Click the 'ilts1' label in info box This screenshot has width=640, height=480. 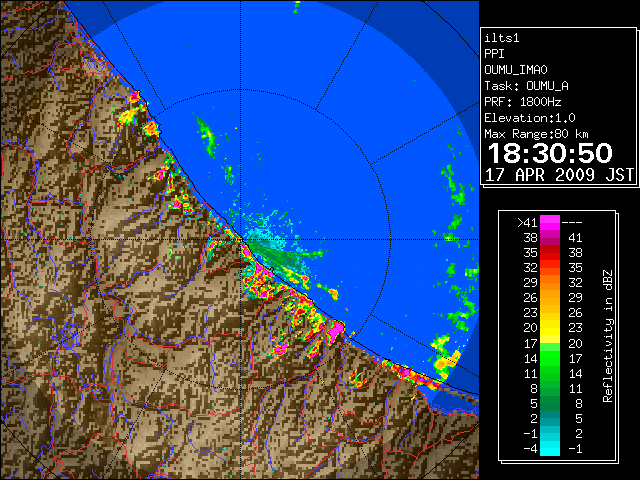tap(502, 38)
